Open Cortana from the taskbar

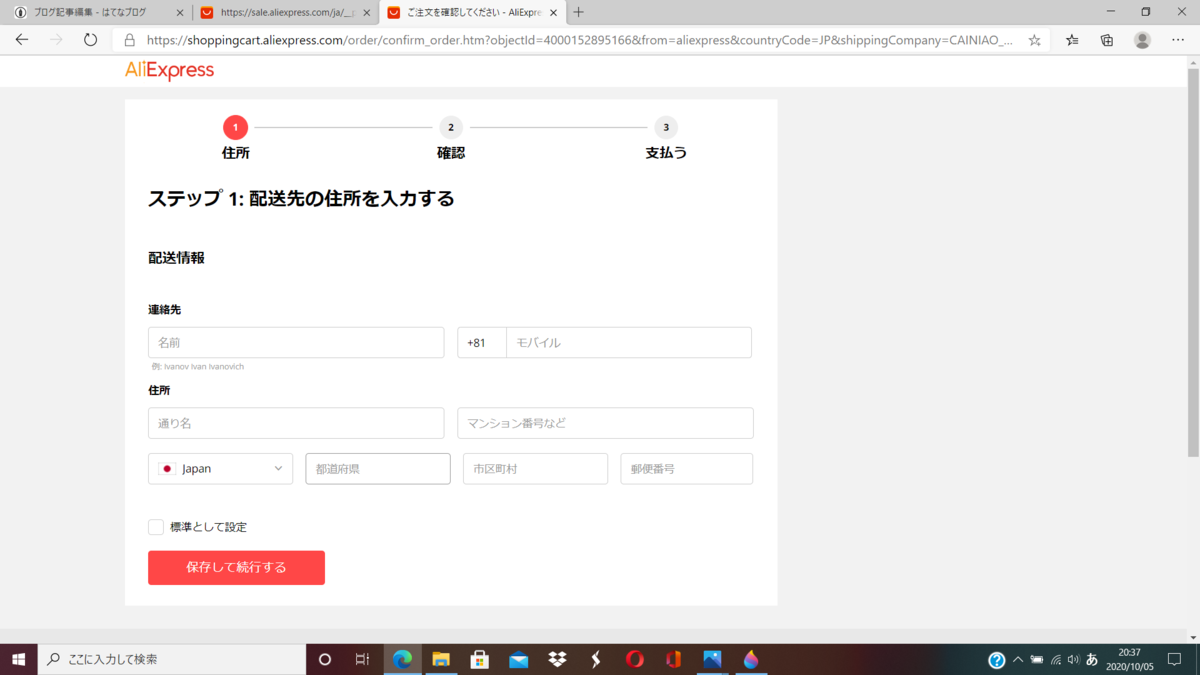point(324,659)
